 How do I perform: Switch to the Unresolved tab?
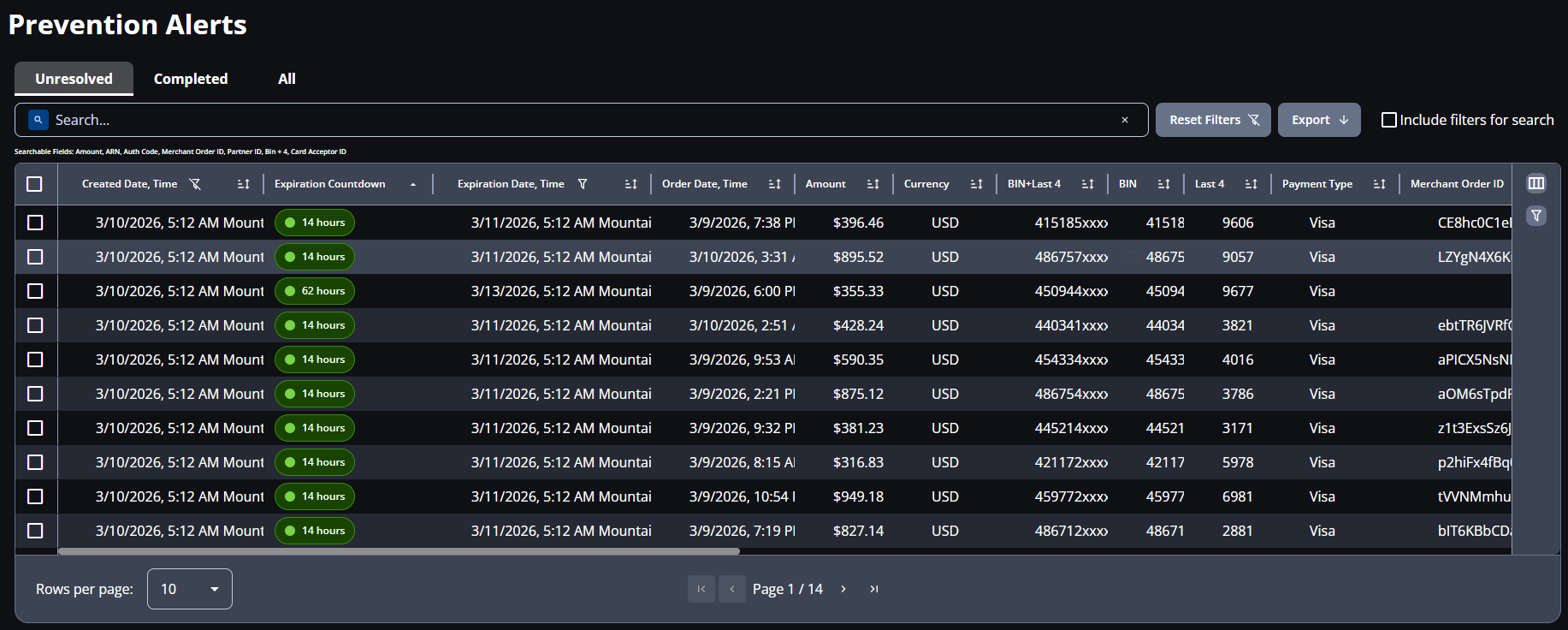coord(74,79)
